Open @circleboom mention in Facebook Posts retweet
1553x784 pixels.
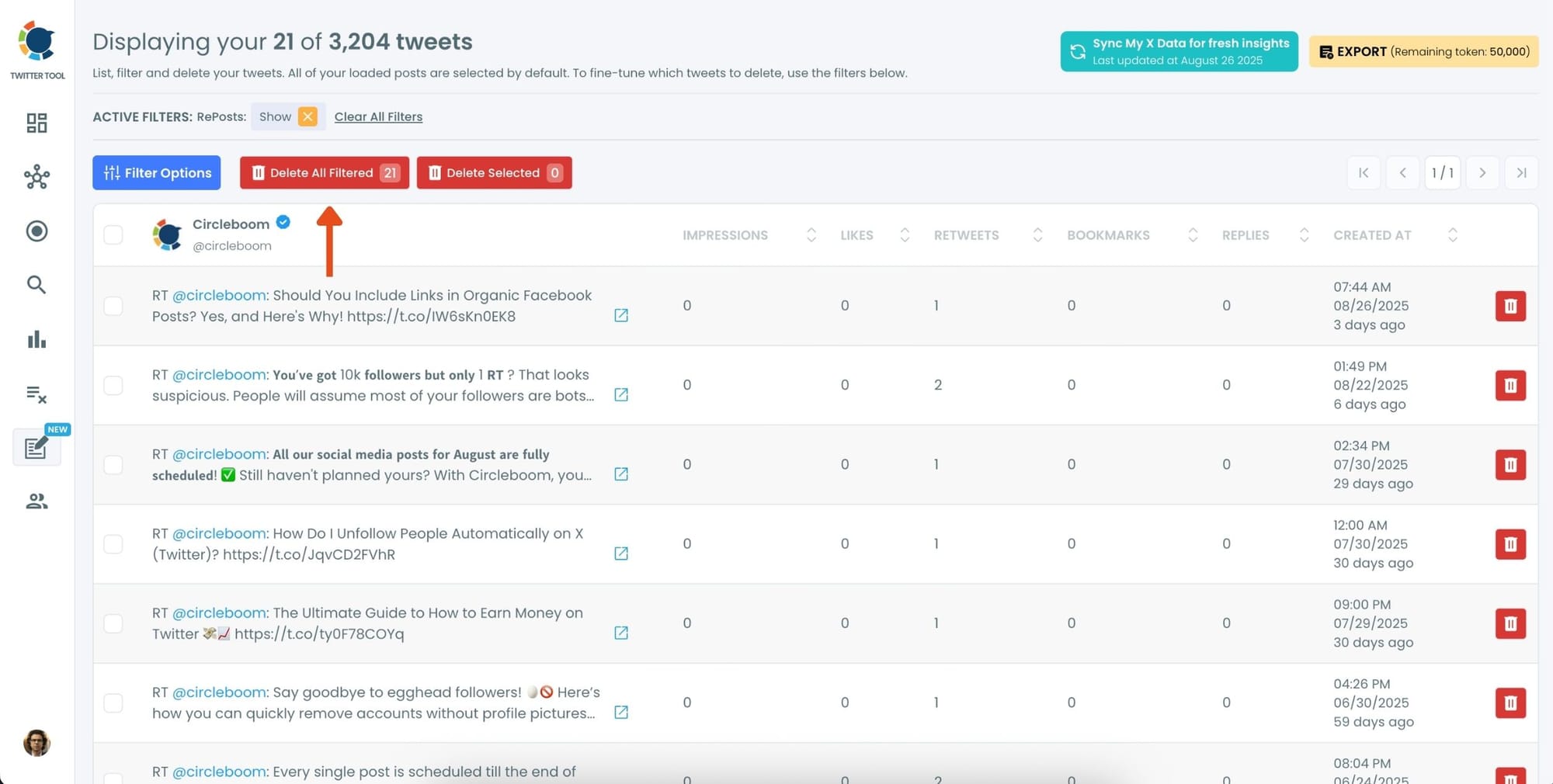pyautogui.click(x=220, y=295)
